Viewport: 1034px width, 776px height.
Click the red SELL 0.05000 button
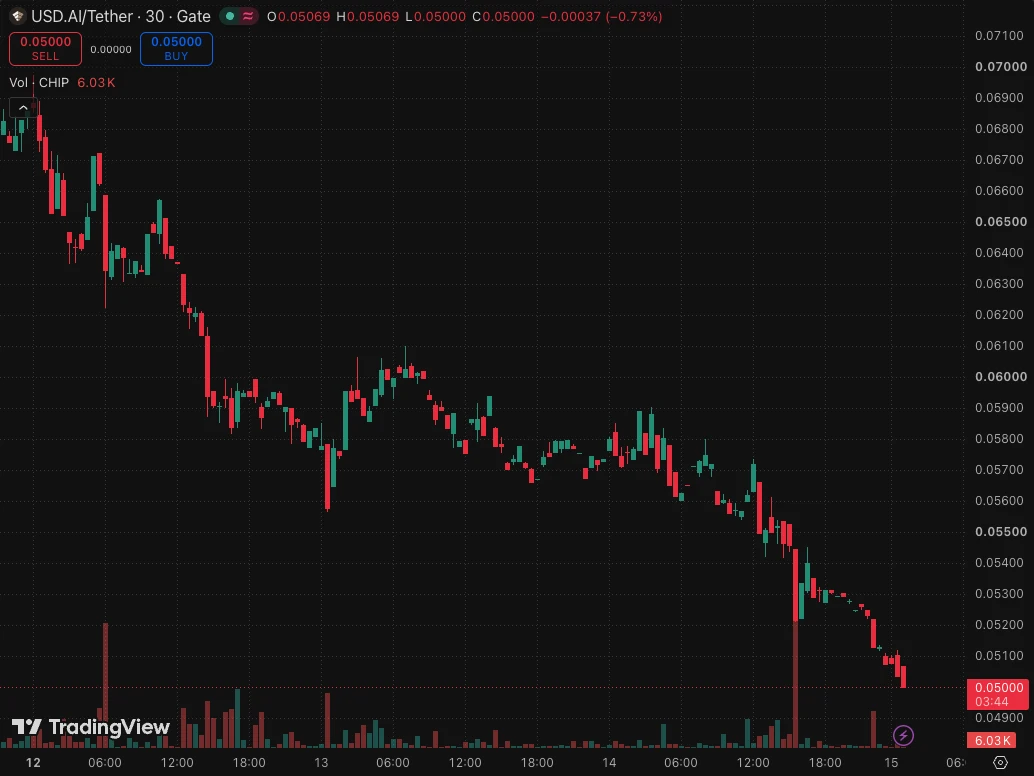[46, 49]
